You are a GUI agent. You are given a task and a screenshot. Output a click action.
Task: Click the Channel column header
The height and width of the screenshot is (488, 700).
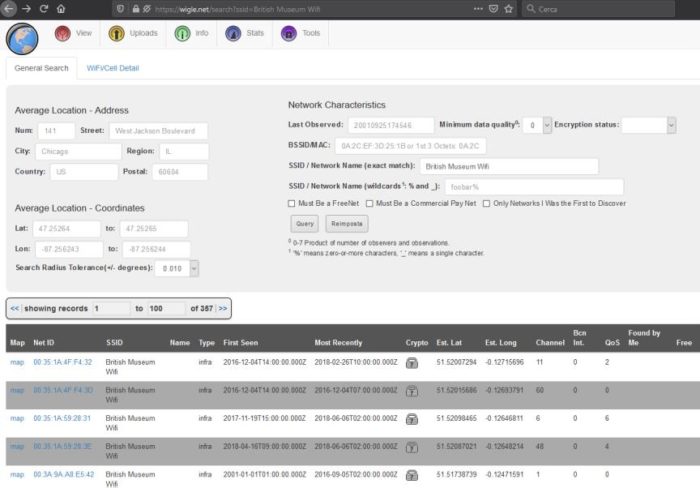pos(550,343)
